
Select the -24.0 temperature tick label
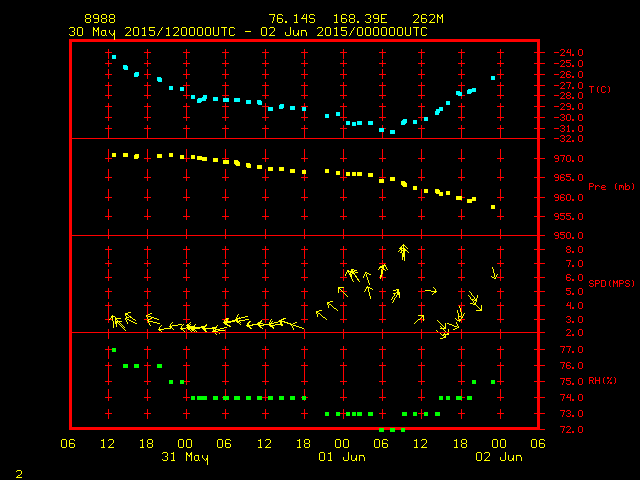point(569,53)
